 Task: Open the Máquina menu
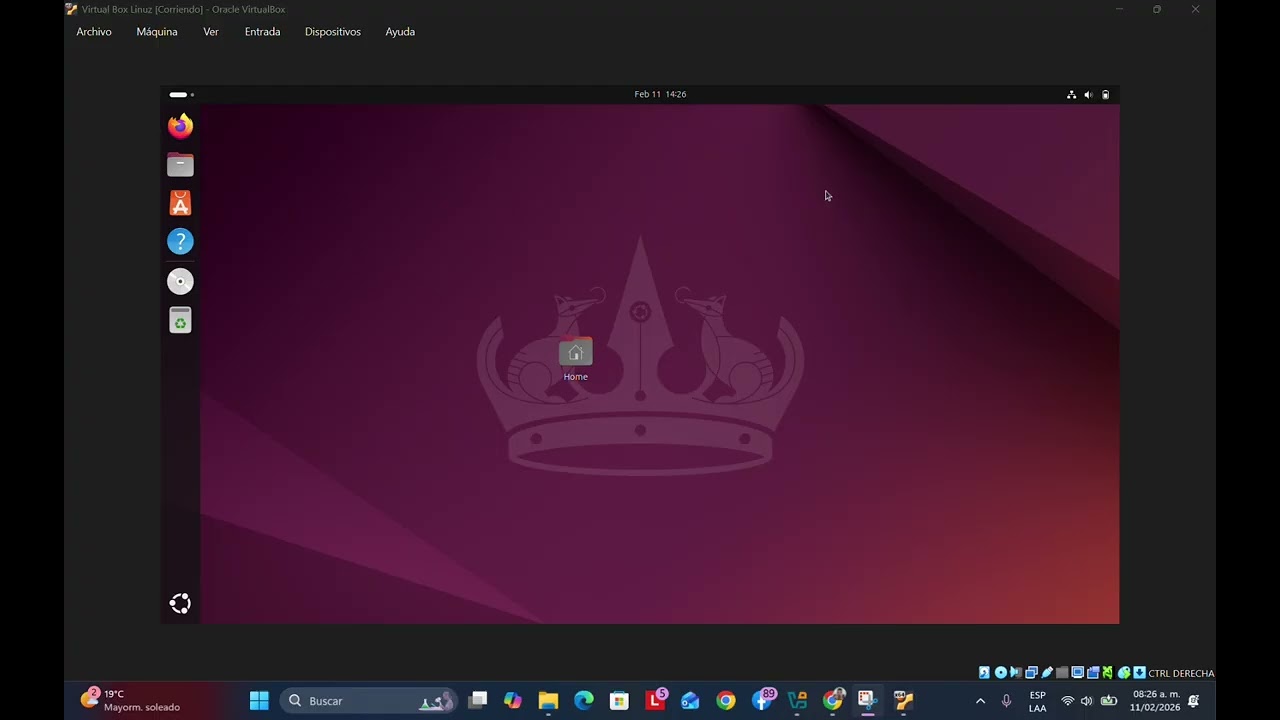click(x=157, y=32)
